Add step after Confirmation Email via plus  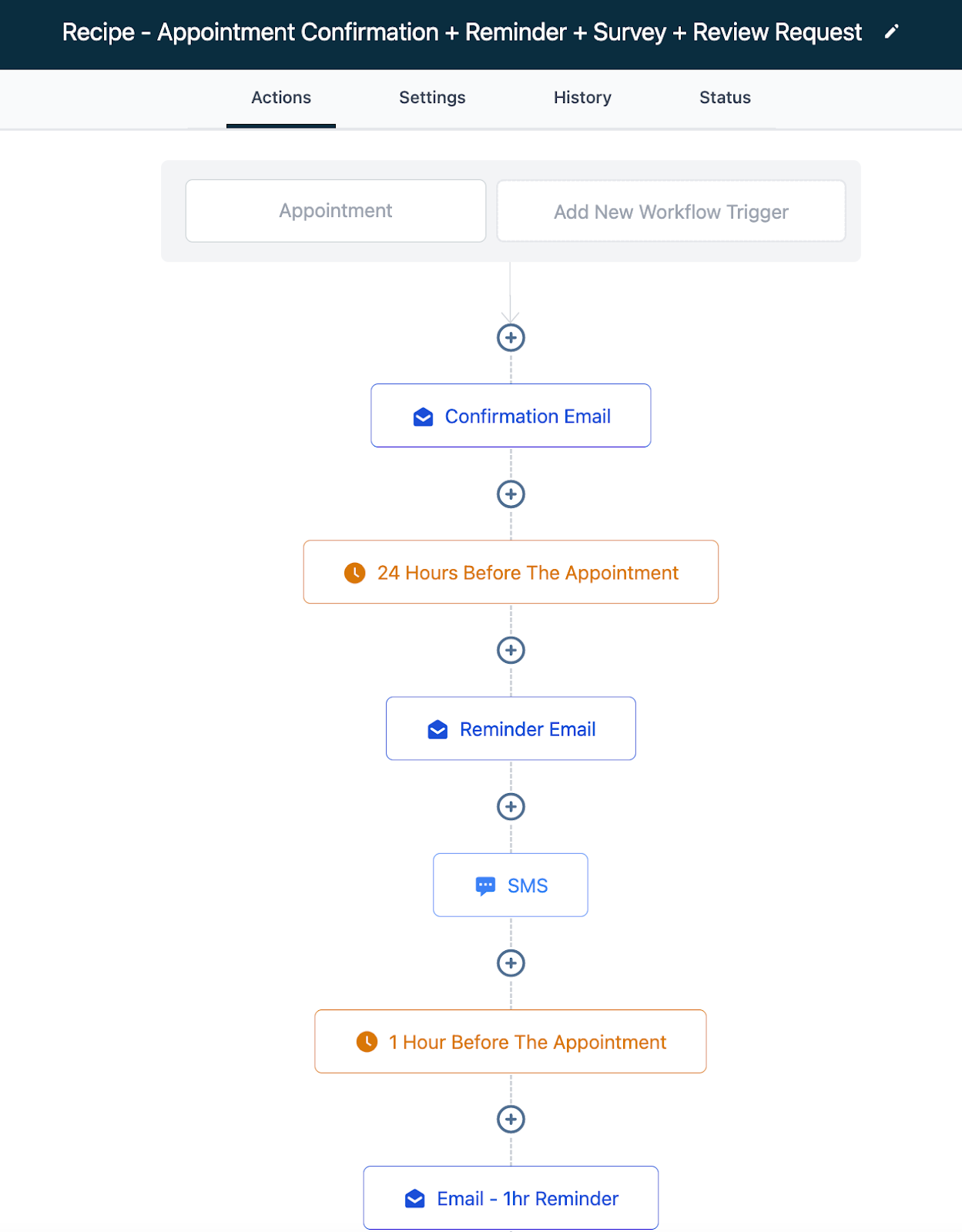pos(511,494)
